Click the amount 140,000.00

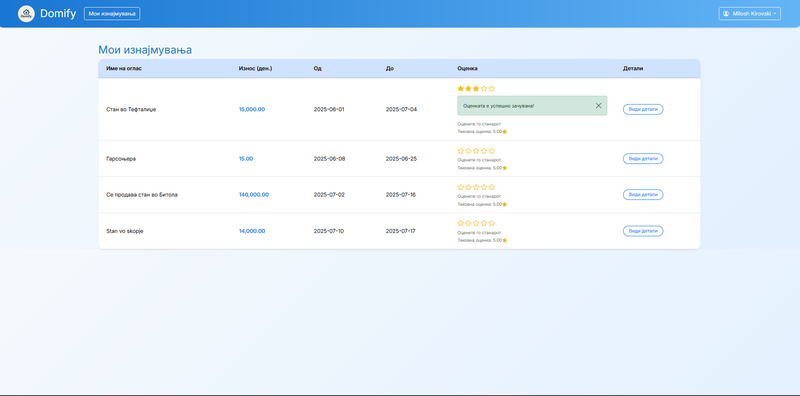point(254,194)
